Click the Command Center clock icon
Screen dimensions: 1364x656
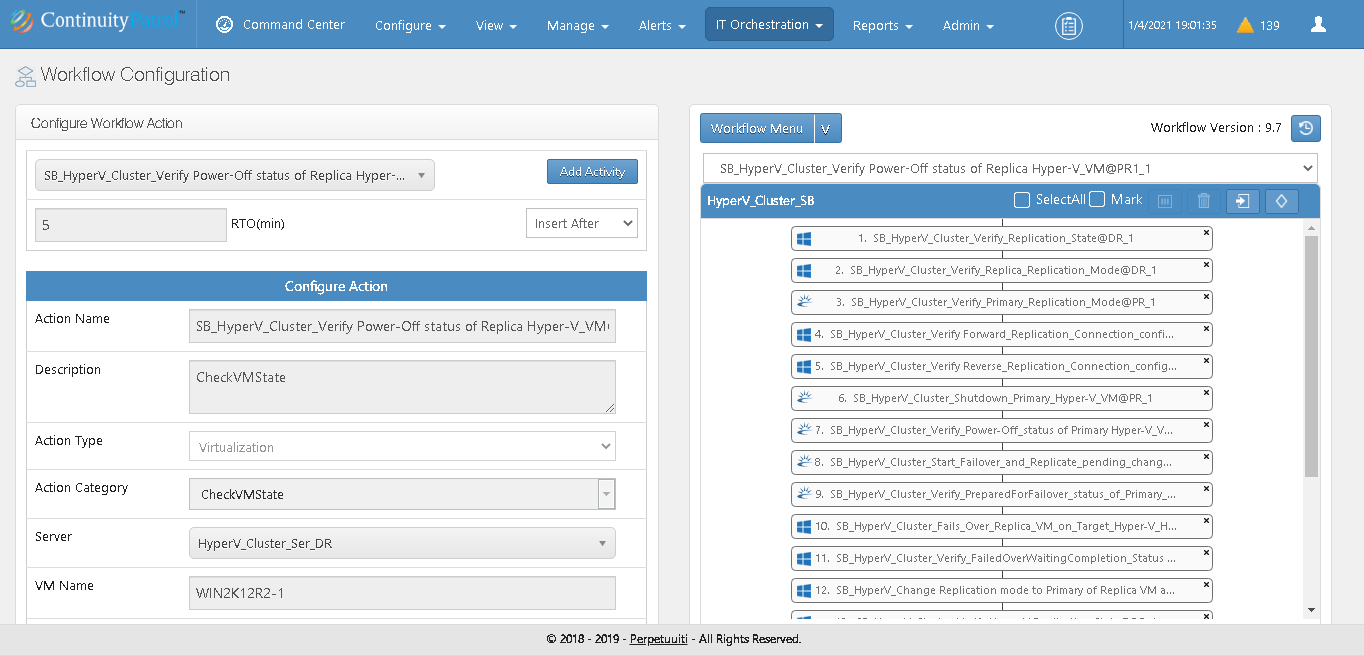tap(225, 25)
